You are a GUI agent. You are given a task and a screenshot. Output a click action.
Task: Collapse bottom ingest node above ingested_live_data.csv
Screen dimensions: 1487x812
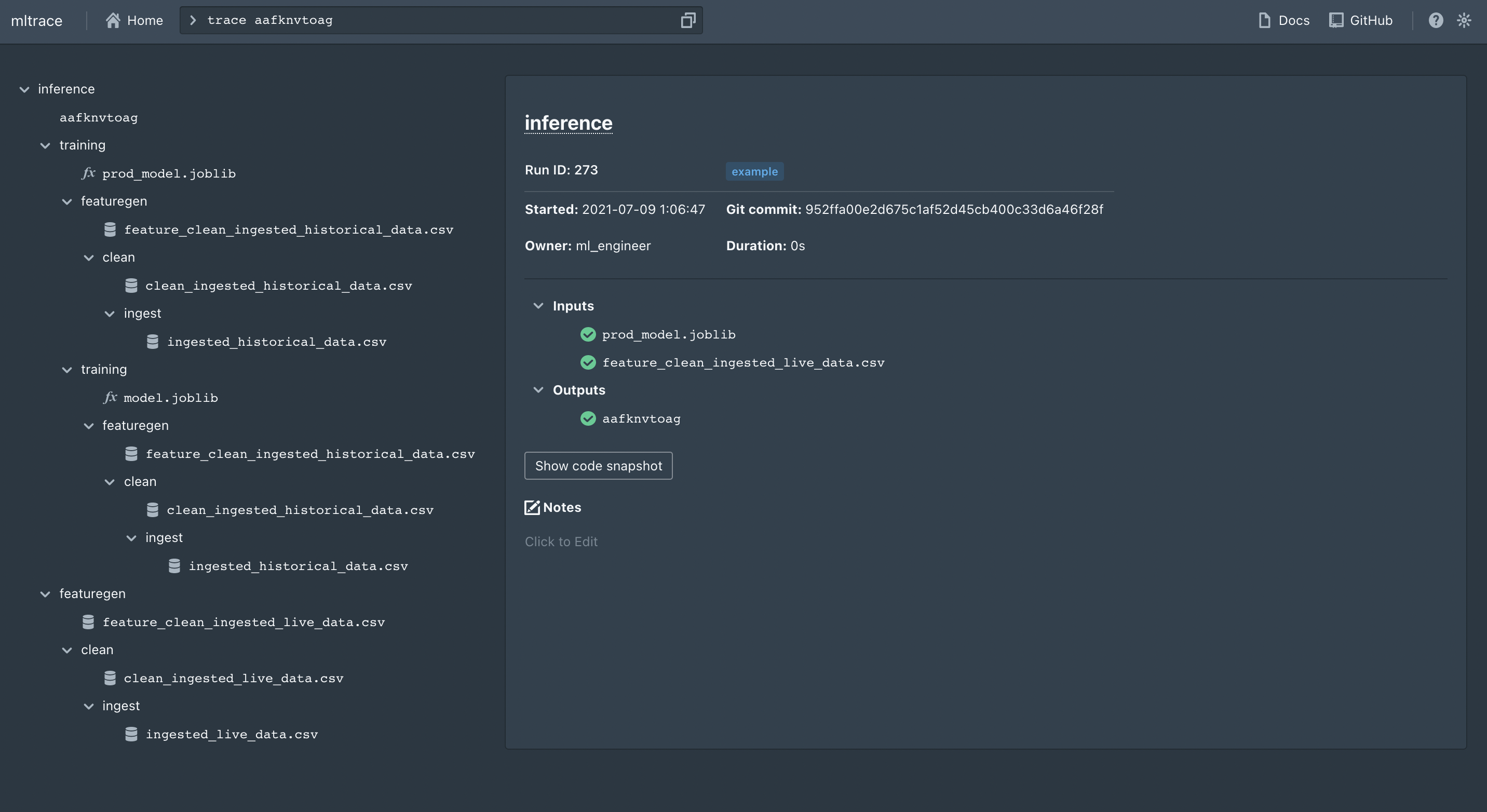click(88, 706)
